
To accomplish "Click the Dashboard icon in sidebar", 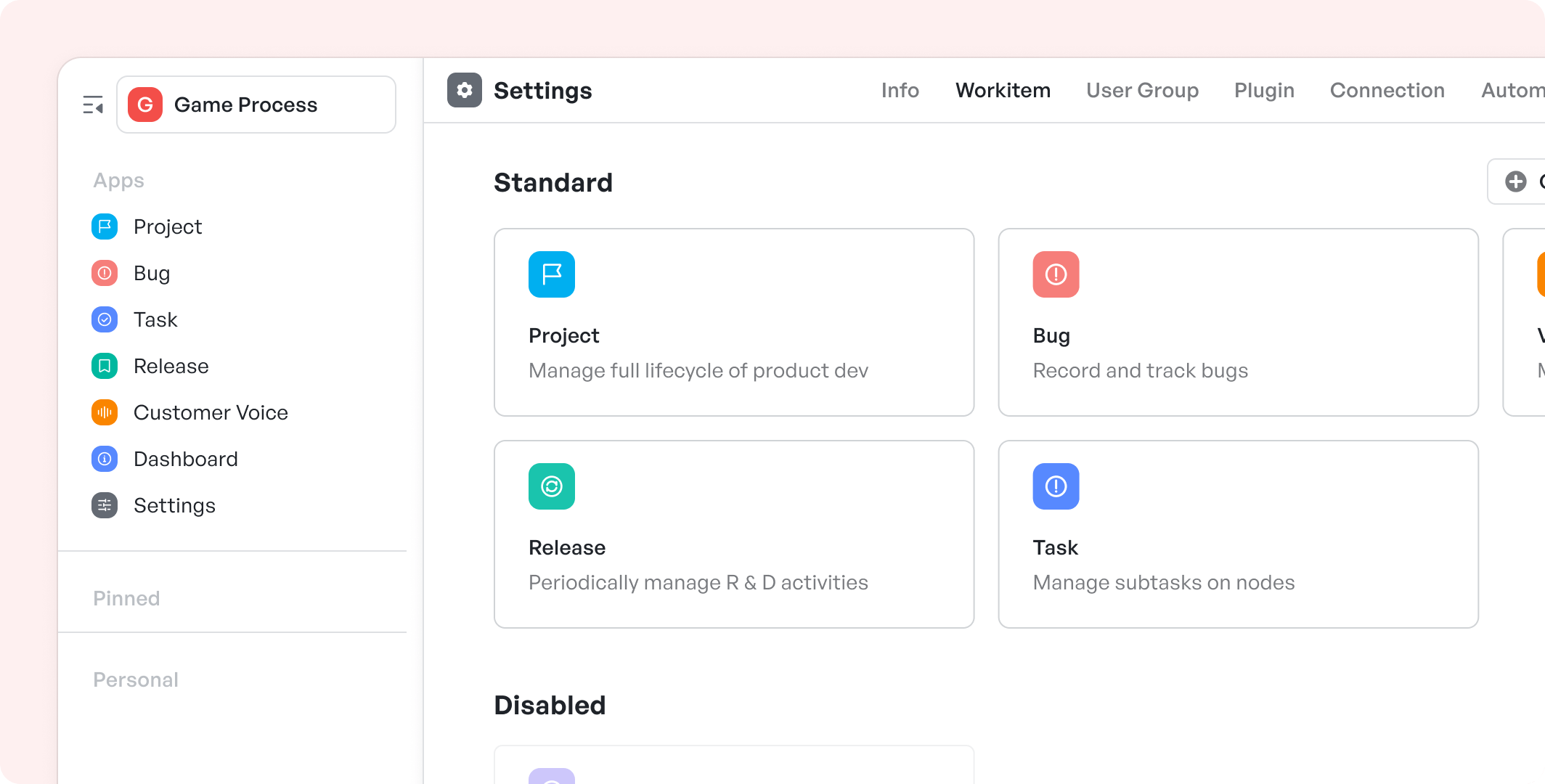I will coord(105,459).
